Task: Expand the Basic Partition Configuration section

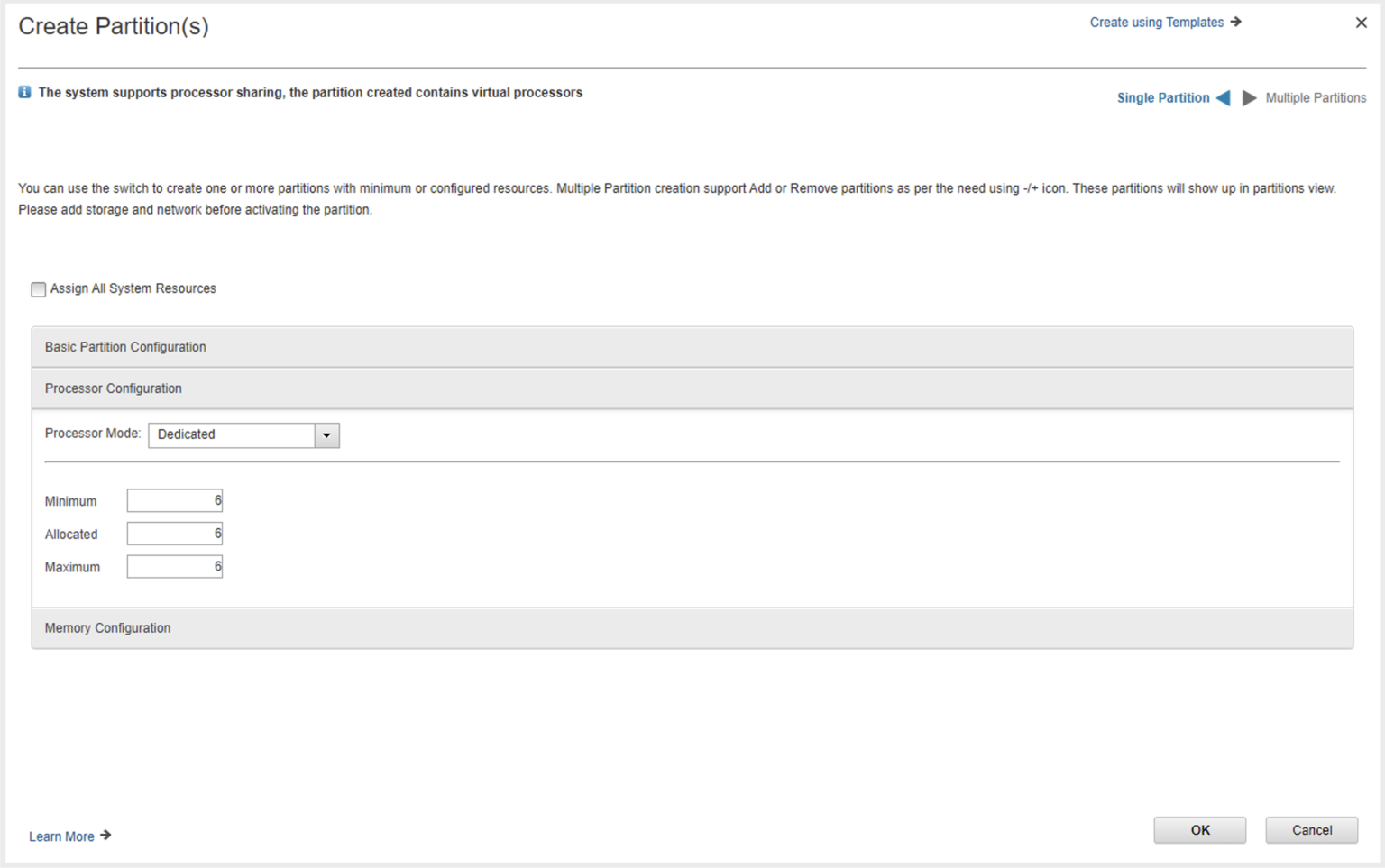Action: pos(125,346)
